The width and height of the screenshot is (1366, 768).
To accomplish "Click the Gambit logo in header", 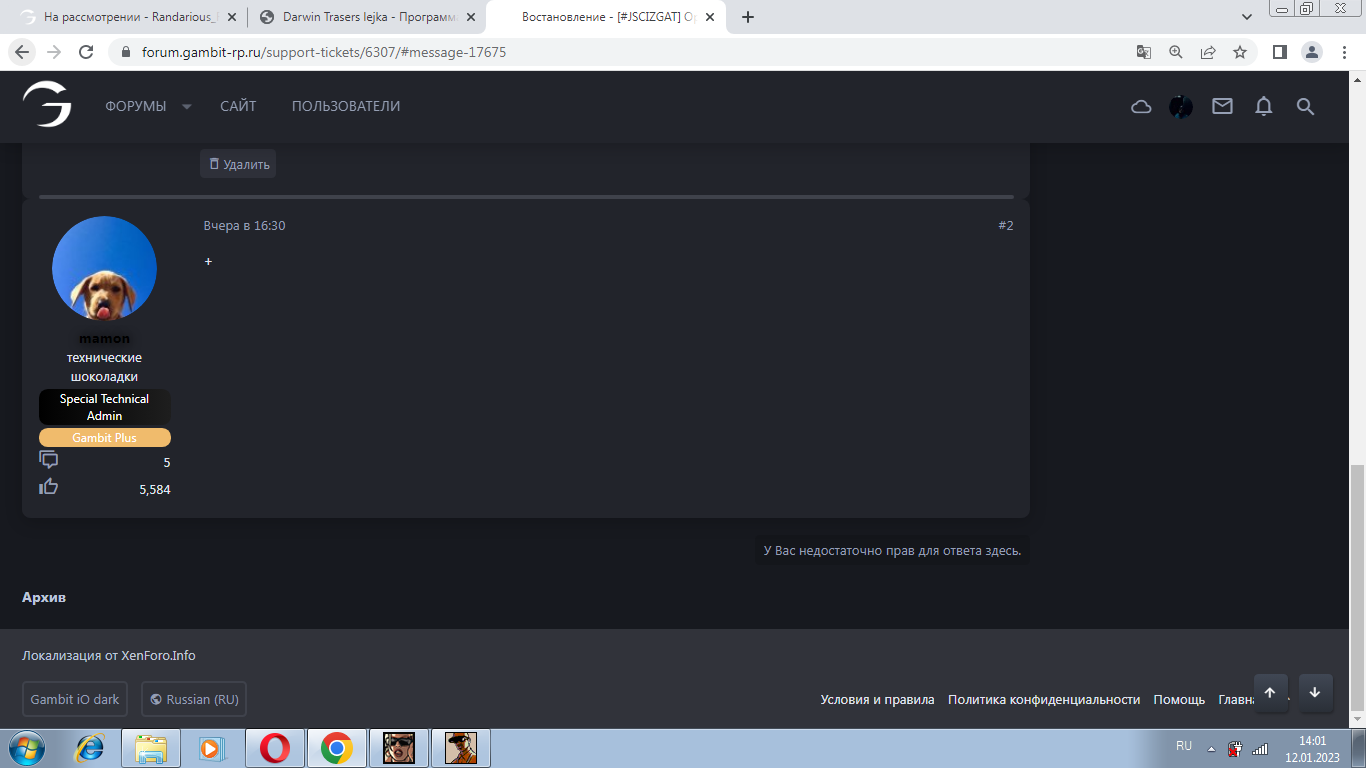I will pos(47,105).
